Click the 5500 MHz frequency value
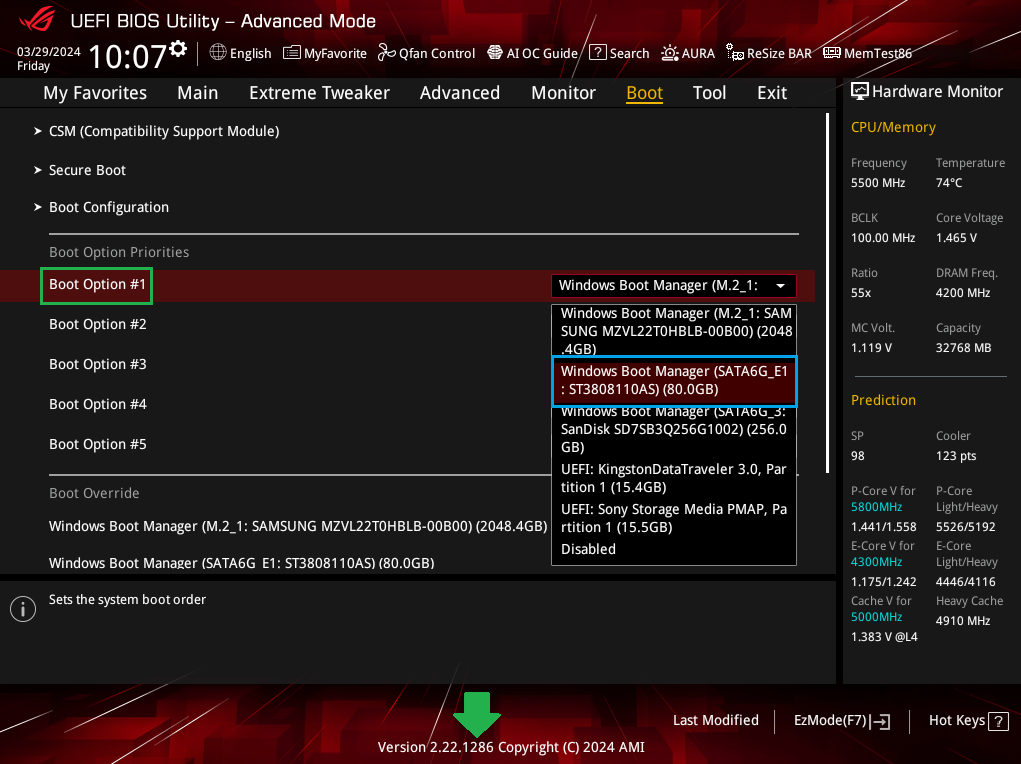Screen dimensions: 1021x764 [878, 183]
